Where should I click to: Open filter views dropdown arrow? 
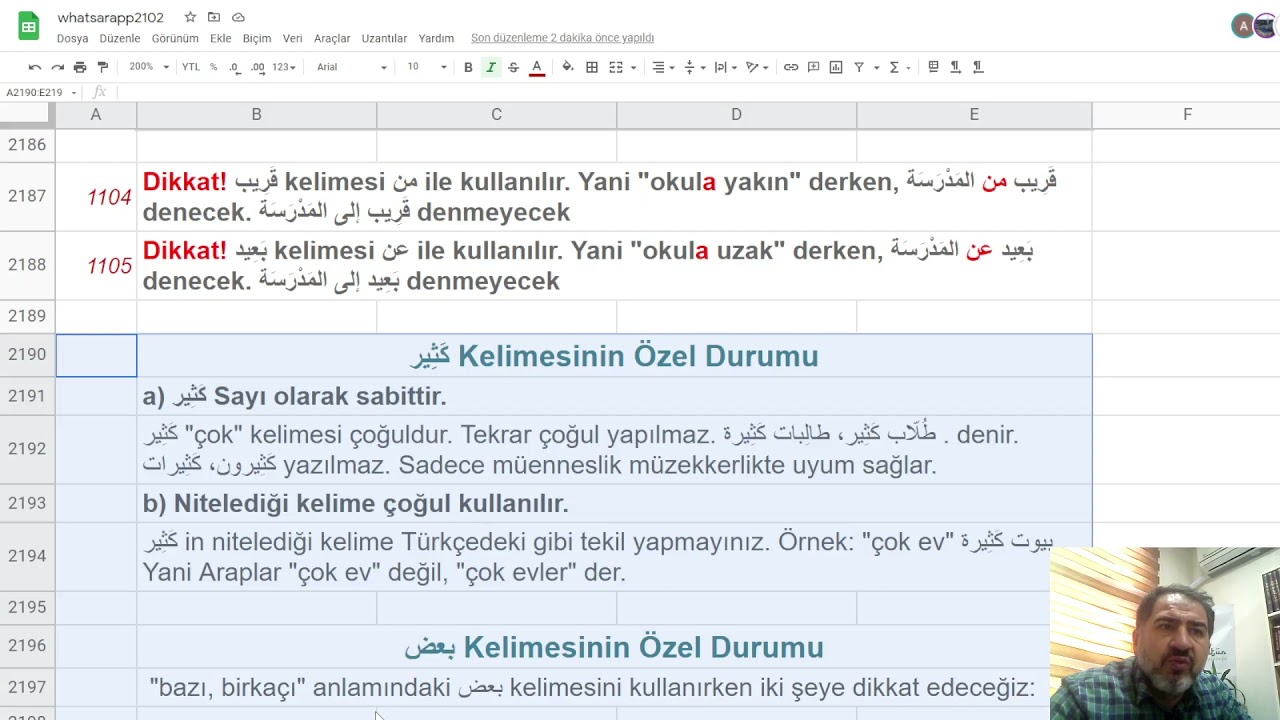pyautogui.click(x=877, y=67)
